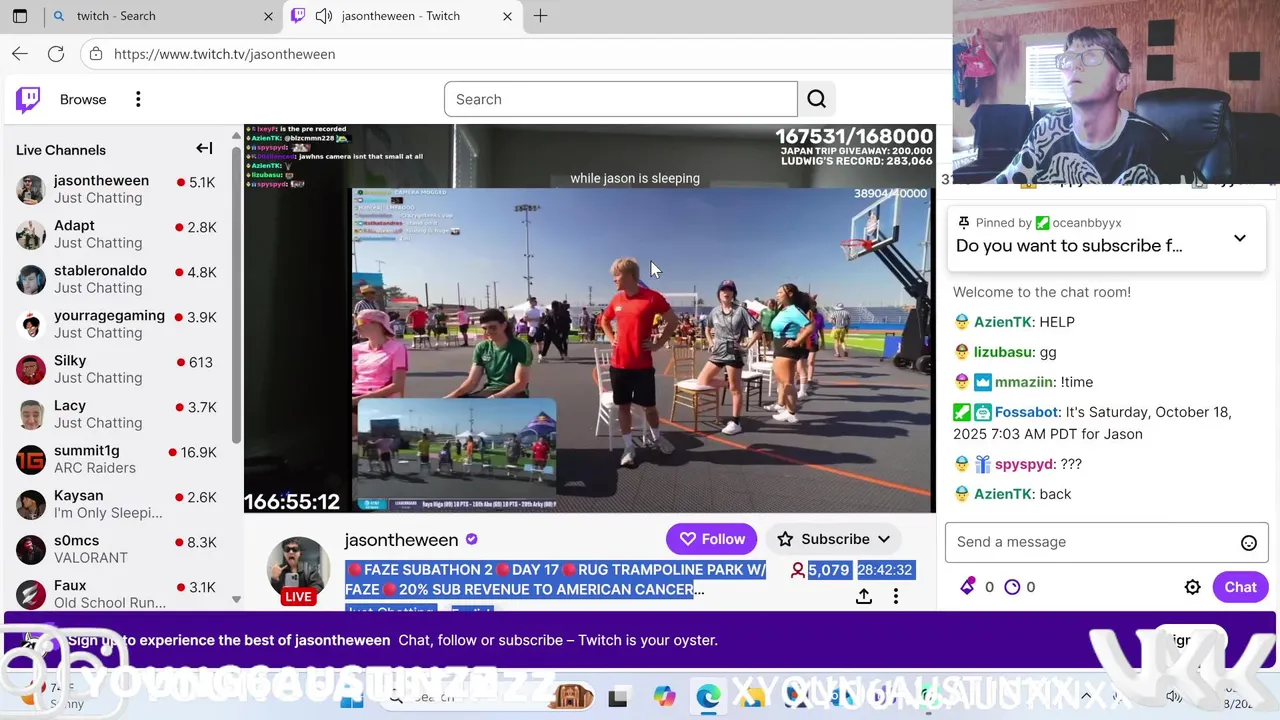
Task: Click the Twitch logo home icon
Action: click(28, 99)
